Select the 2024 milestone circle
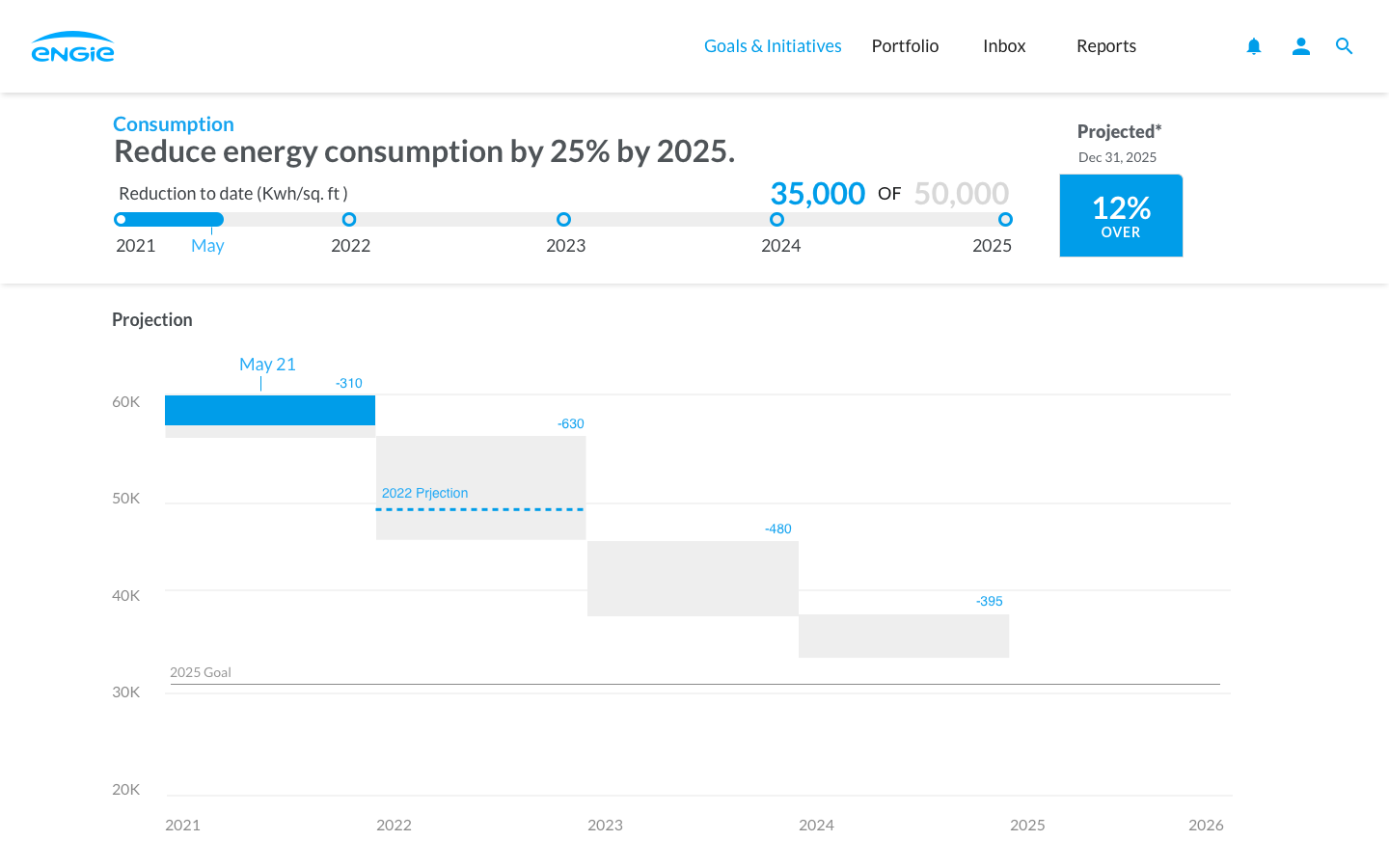 tap(776, 220)
